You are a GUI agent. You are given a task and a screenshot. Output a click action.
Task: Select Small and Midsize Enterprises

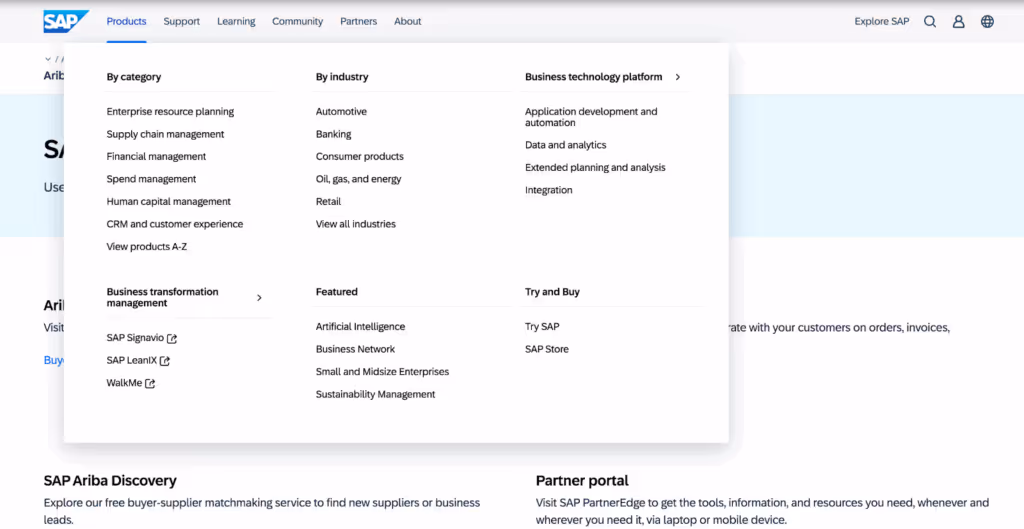click(383, 372)
